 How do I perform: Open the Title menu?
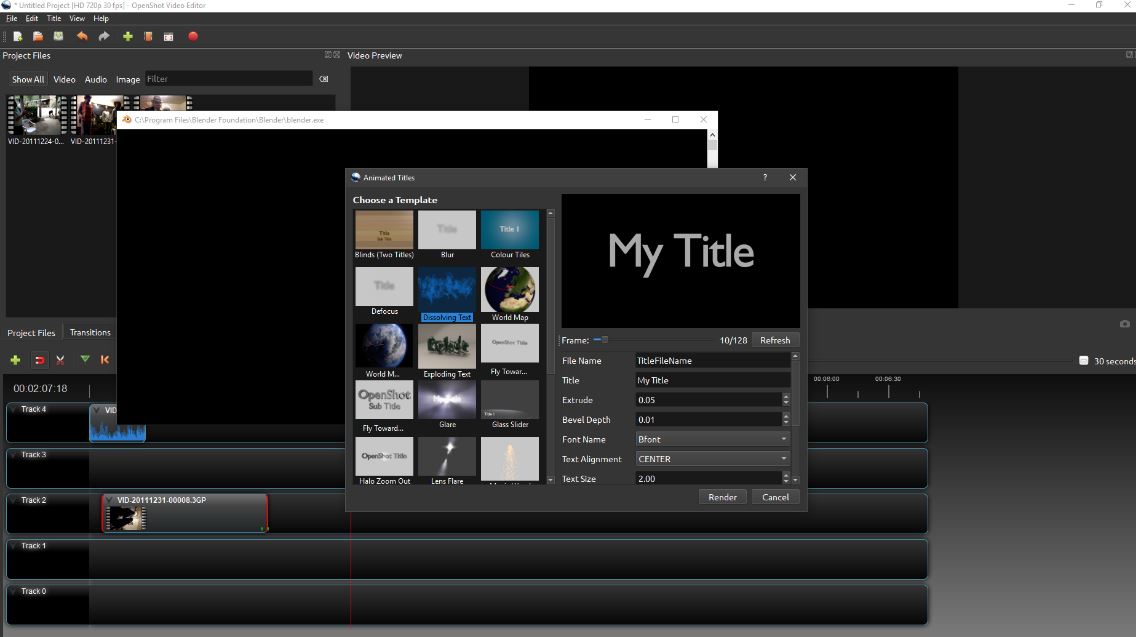point(54,18)
